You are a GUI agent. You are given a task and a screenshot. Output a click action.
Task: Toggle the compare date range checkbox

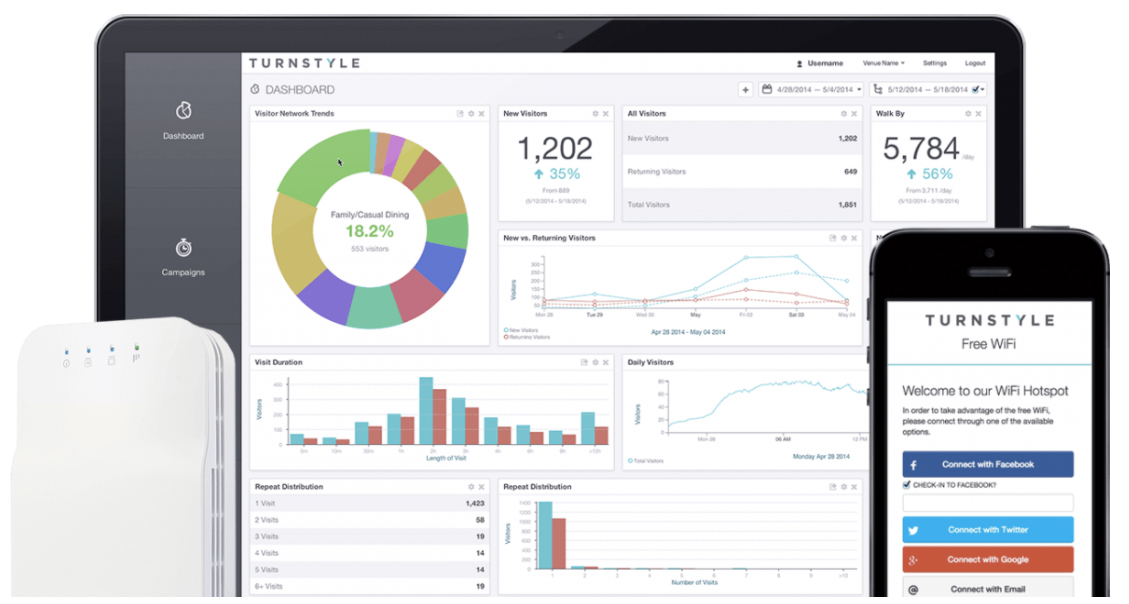coord(976,90)
